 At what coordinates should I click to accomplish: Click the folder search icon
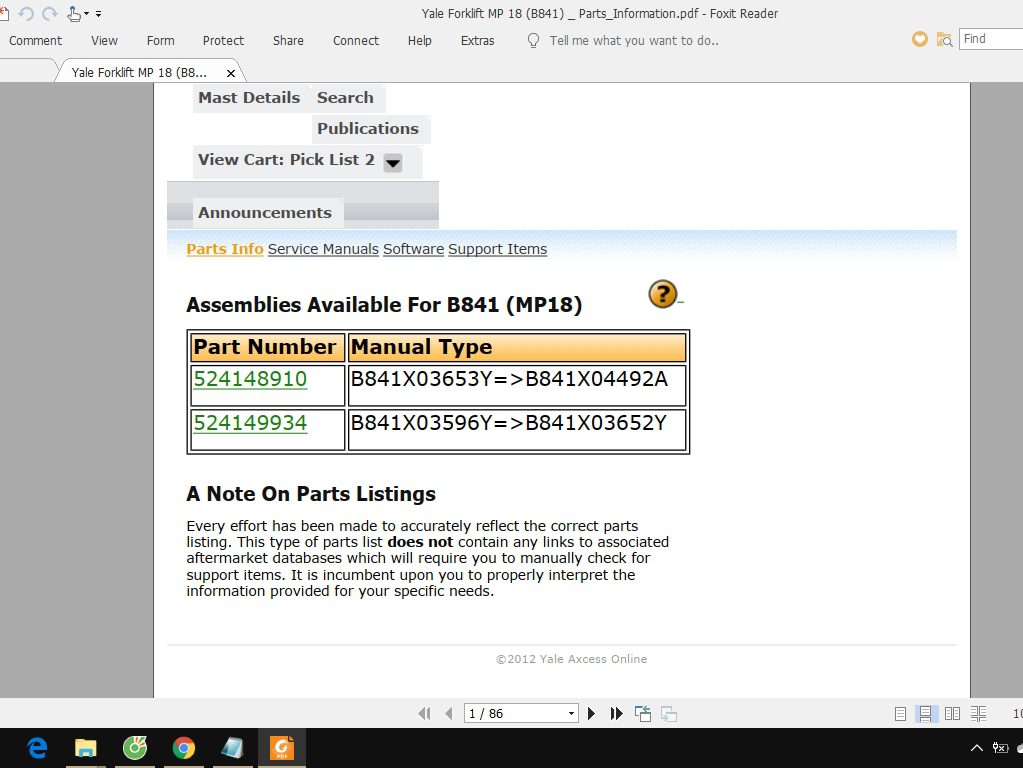point(944,40)
